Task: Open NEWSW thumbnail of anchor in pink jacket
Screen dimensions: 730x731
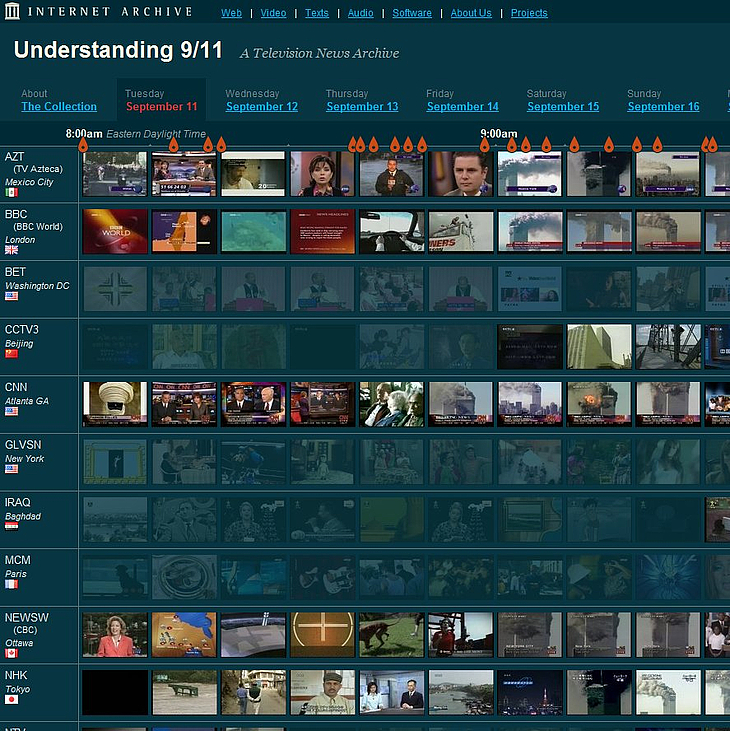Action: [115, 635]
